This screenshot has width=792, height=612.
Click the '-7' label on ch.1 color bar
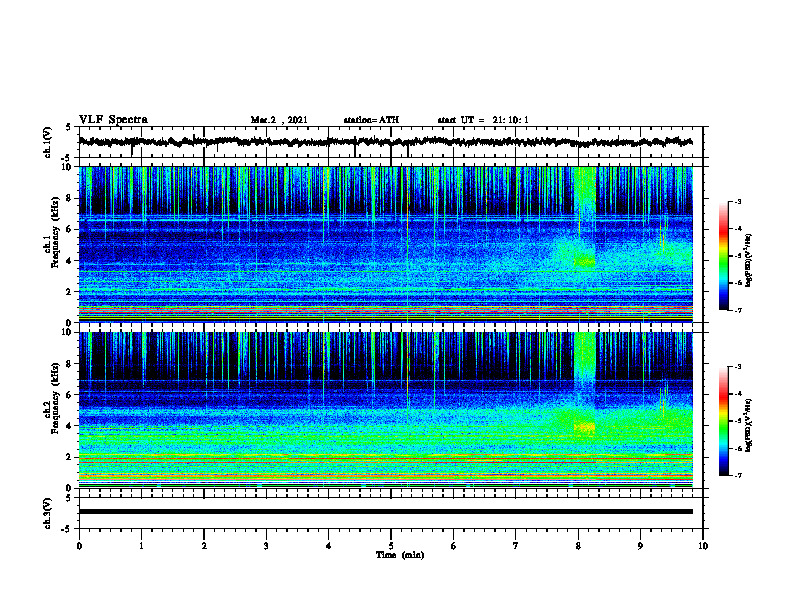[737, 310]
